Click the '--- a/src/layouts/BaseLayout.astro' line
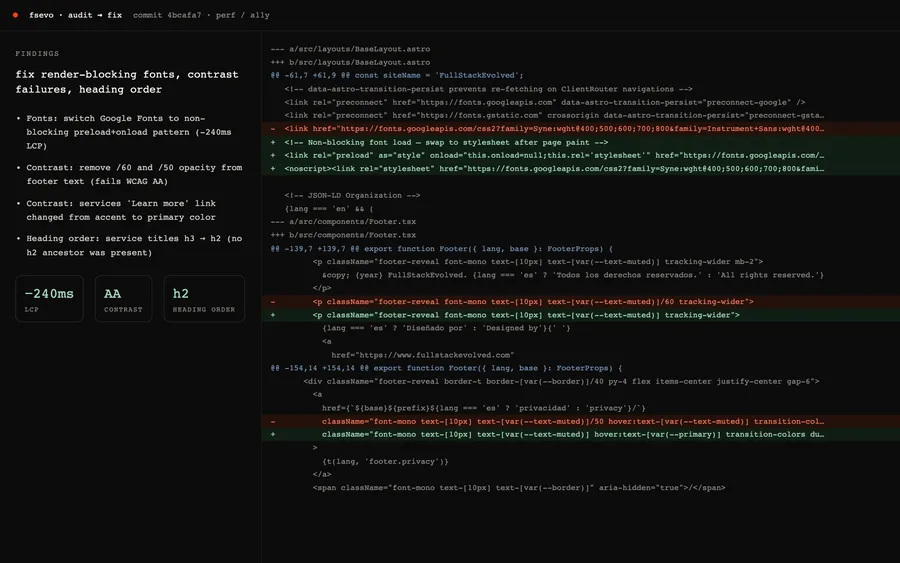Screen dimensions: 900x563 tap(350, 49)
